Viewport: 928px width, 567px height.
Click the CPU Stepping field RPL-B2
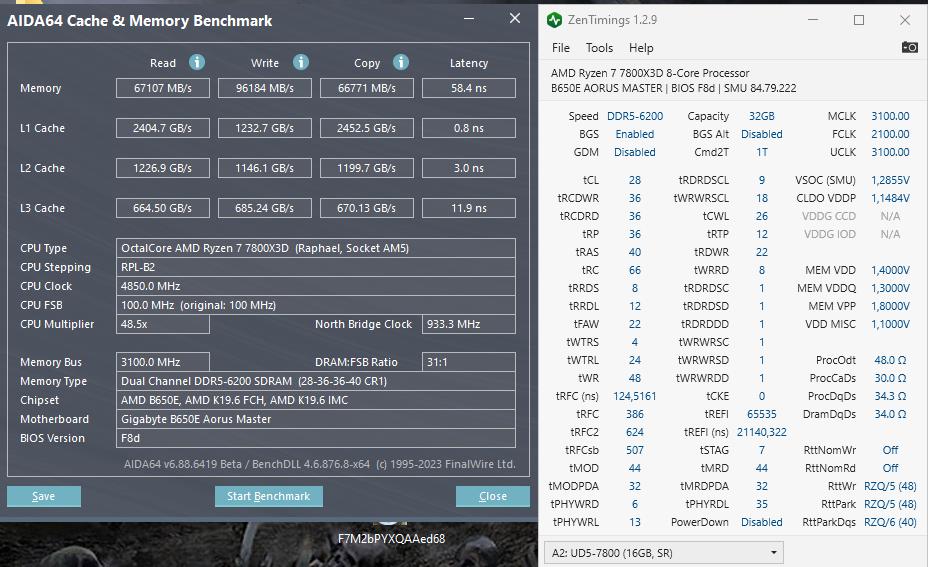tap(315, 267)
